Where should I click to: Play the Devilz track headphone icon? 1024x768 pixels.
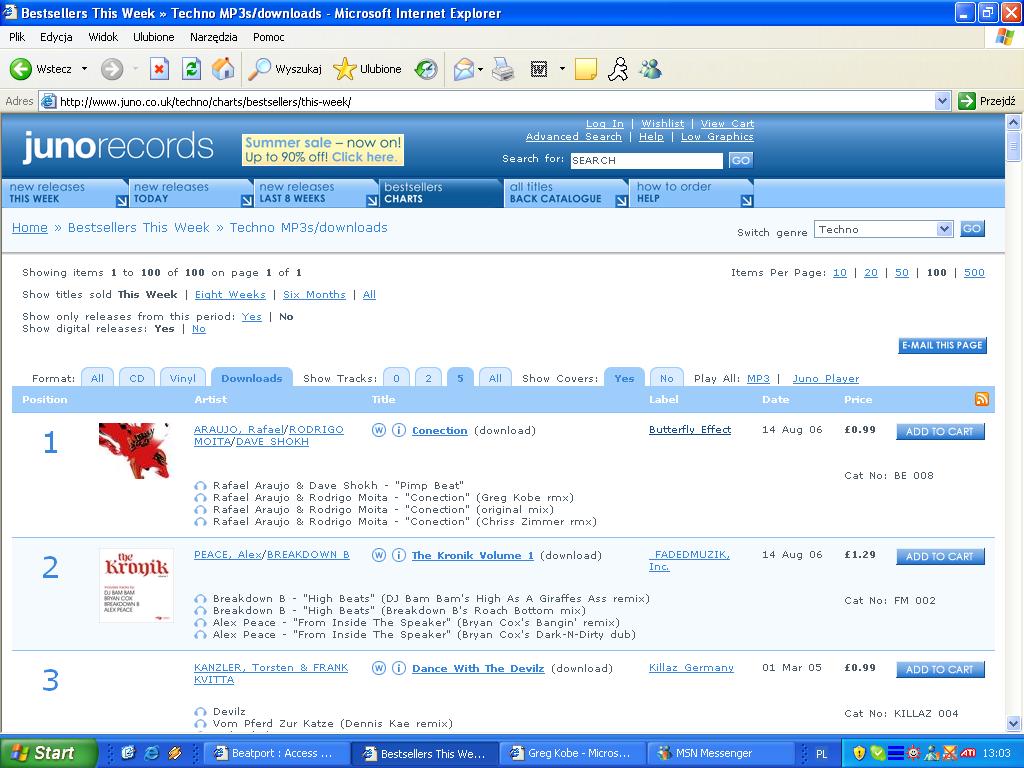click(200, 712)
